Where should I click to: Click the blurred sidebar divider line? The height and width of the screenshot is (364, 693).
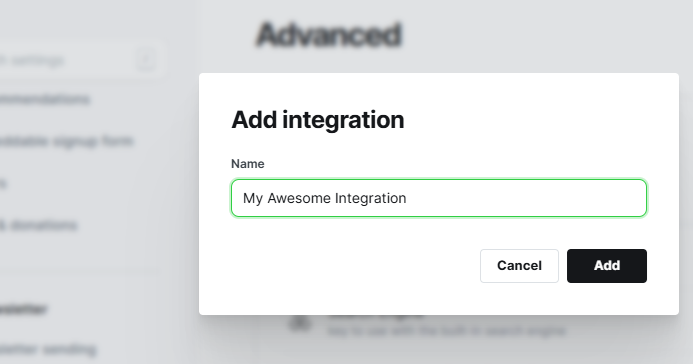click(x=80, y=270)
